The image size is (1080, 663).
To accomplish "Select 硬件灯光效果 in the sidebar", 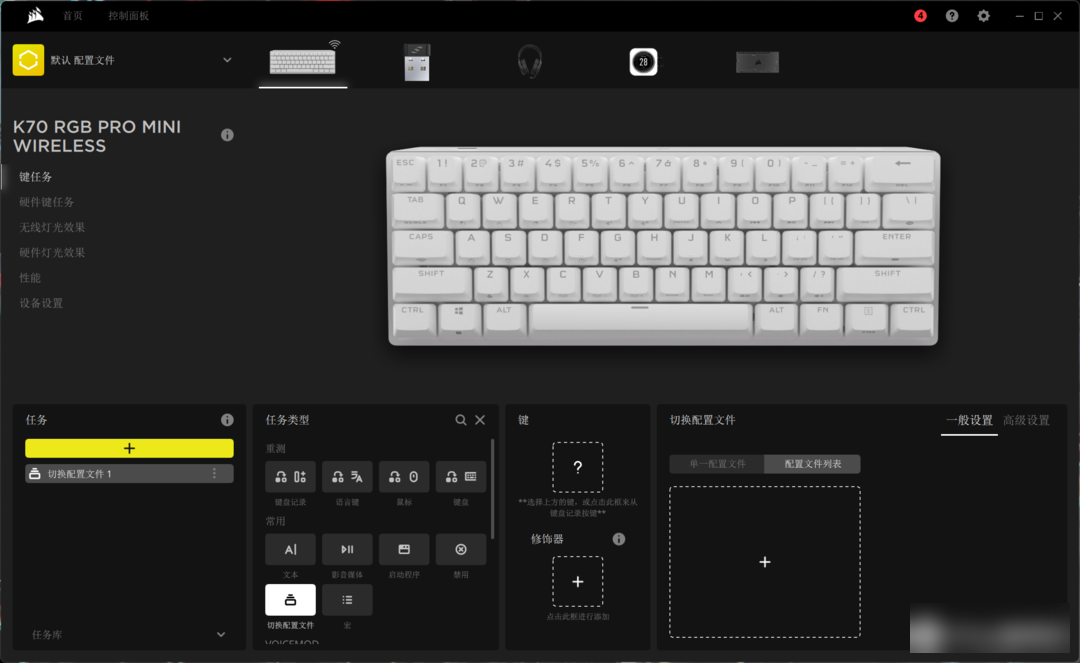I will pyautogui.click(x=52, y=253).
